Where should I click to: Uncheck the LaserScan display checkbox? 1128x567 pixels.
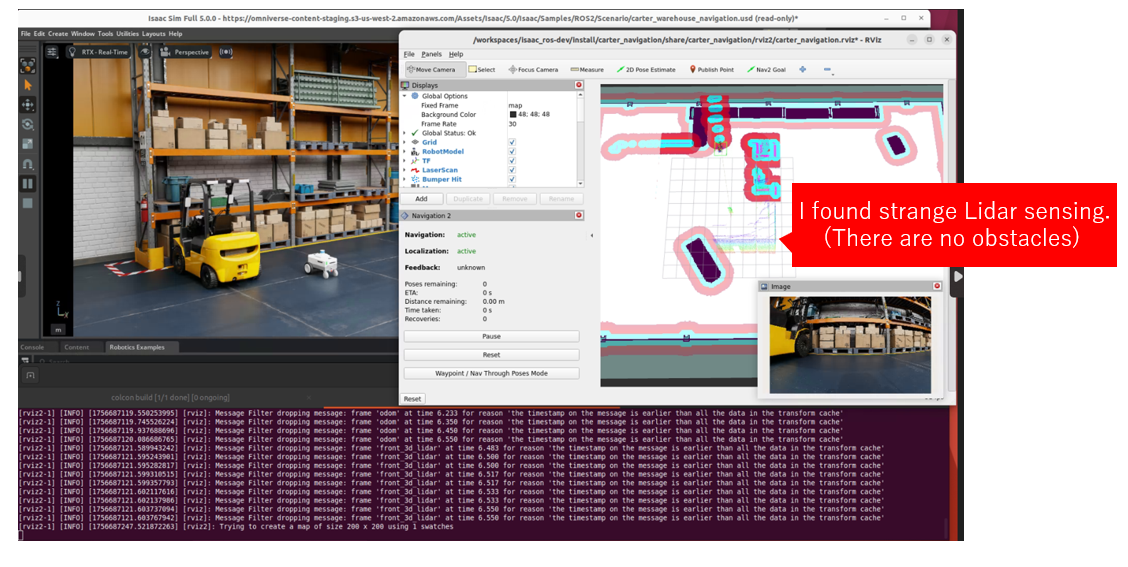click(512, 171)
